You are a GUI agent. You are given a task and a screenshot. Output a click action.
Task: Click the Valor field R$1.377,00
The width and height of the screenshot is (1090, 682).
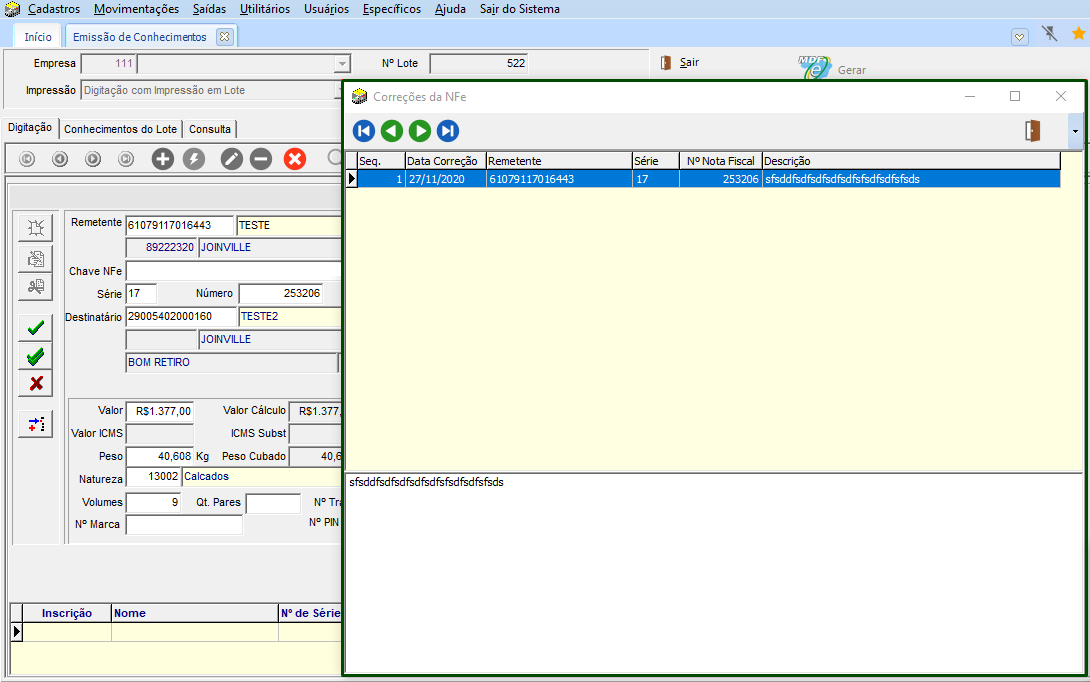pyautogui.click(x=160, y=411)
